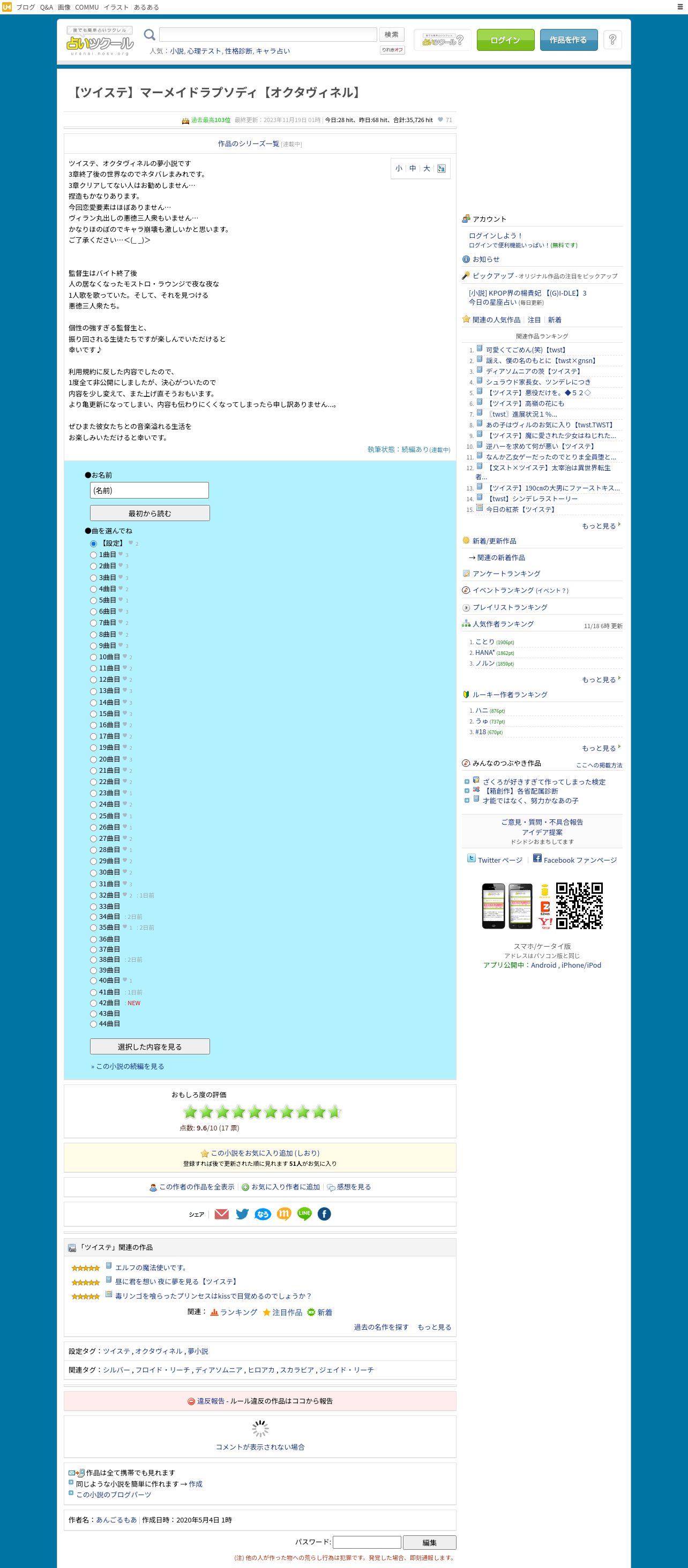Share on mixi icon

(x=284, y=1213)
